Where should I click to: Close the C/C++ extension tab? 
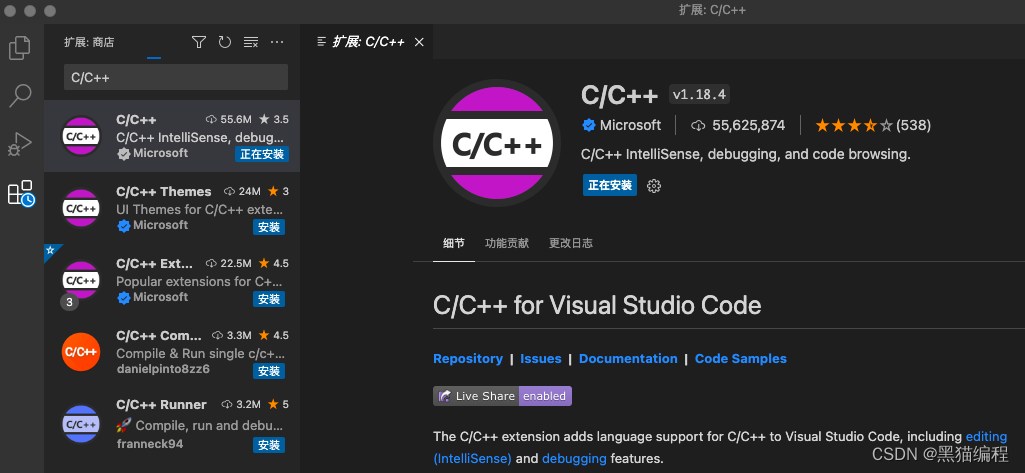[420, 42]
